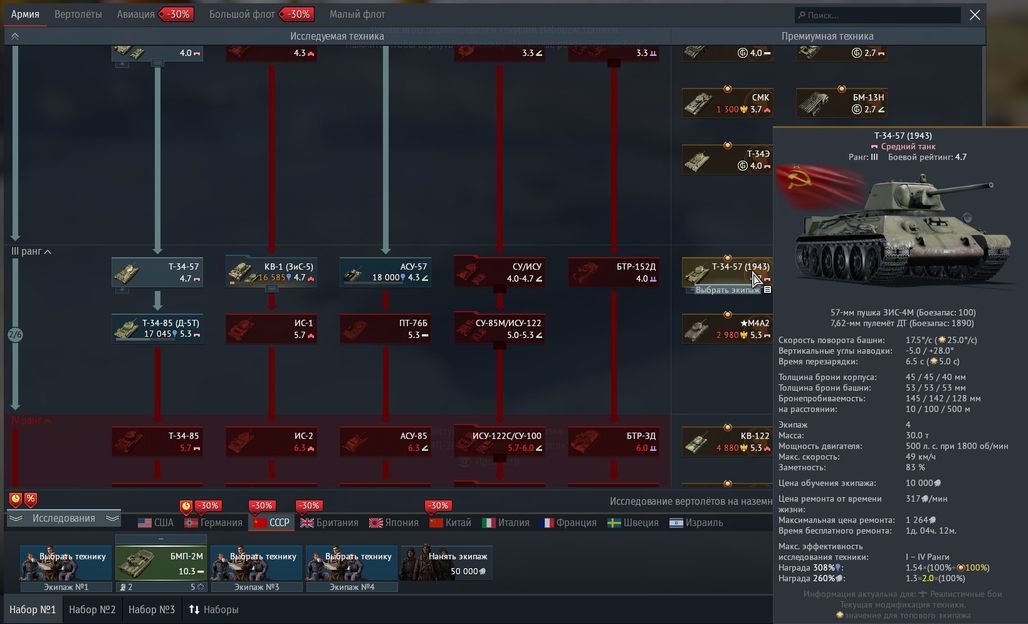Hire a crew with Нанять экипаж
1028x624 pixels.
[446, 562]
